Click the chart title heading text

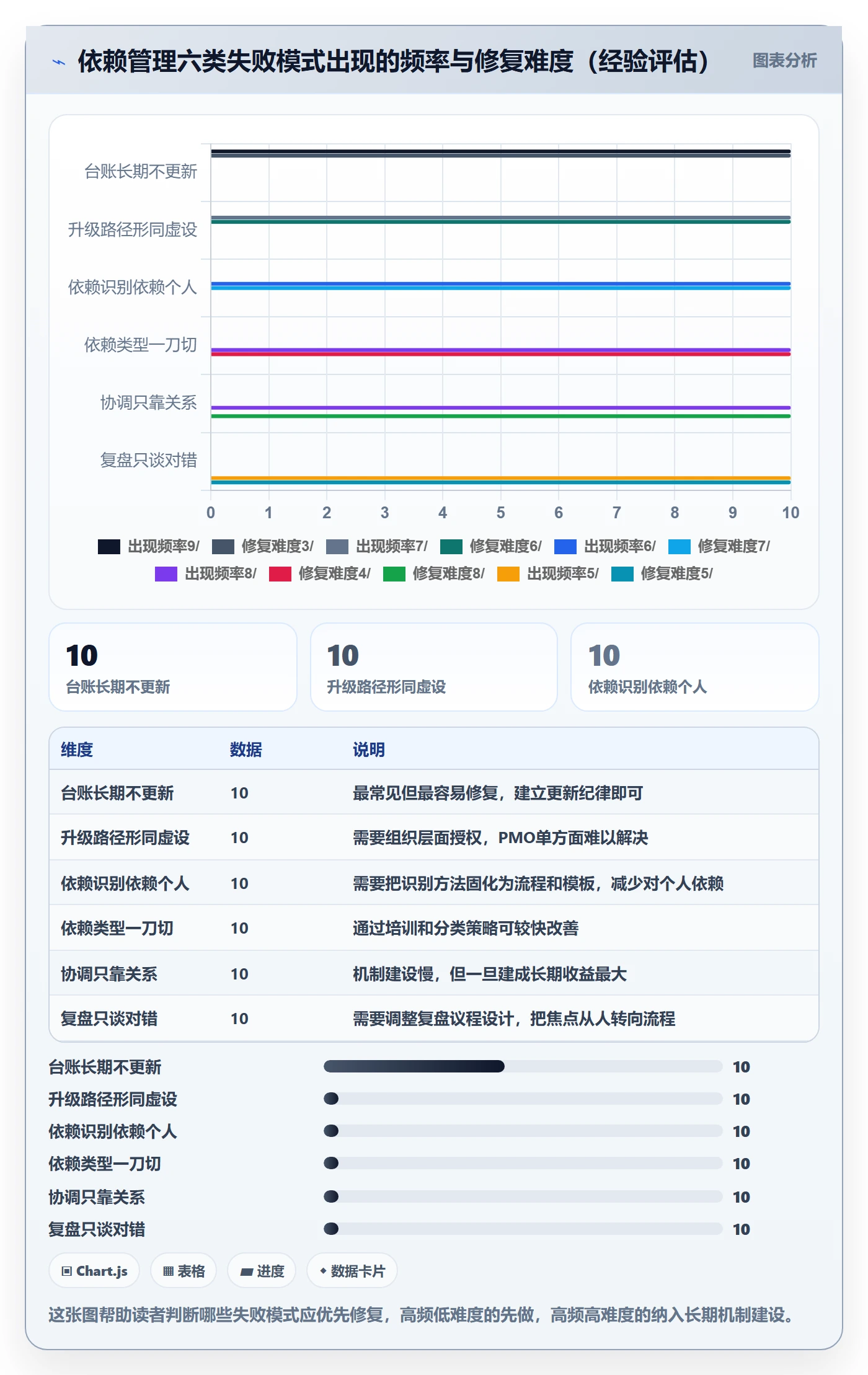(x=394, y=61)
